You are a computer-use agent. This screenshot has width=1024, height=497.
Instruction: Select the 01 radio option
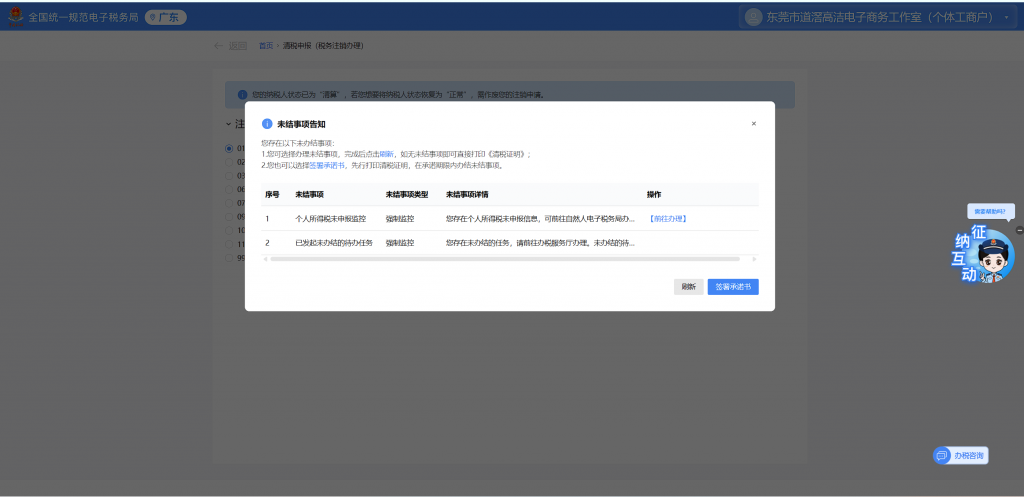point(229,149)
